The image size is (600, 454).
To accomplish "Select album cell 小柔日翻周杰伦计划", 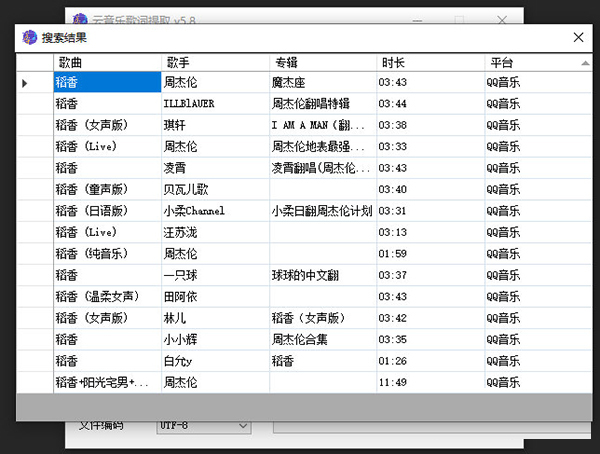I will 323,211.
